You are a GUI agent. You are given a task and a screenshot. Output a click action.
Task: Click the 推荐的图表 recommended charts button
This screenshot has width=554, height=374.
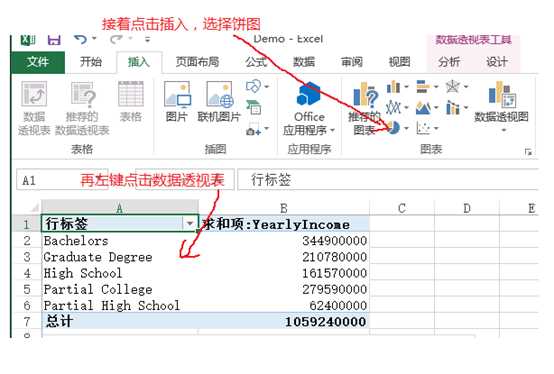365,108
